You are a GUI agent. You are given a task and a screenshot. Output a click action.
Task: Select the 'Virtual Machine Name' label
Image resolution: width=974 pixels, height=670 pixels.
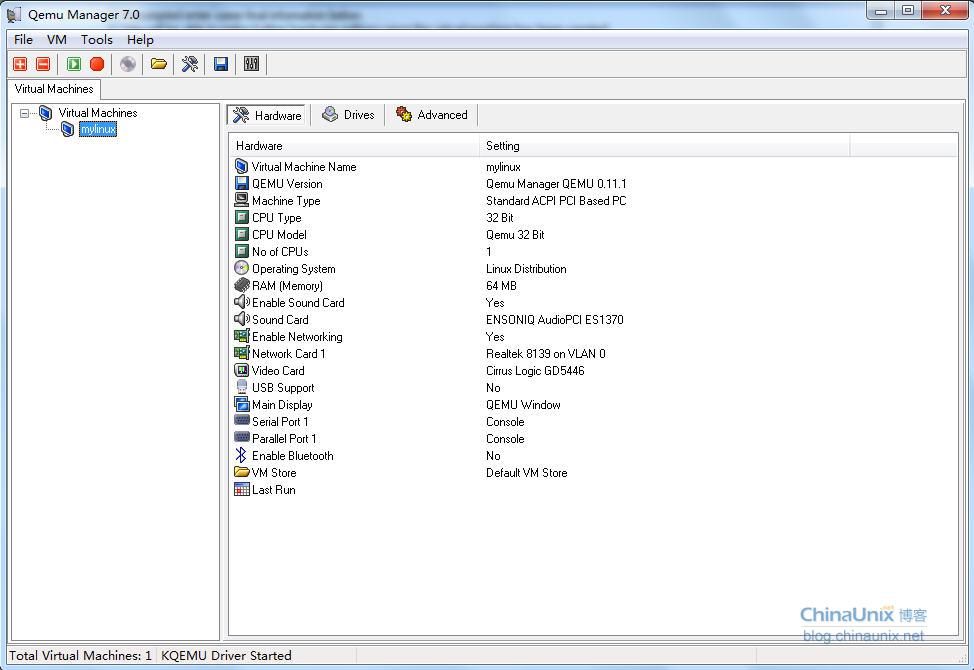[x=304, y=167]
